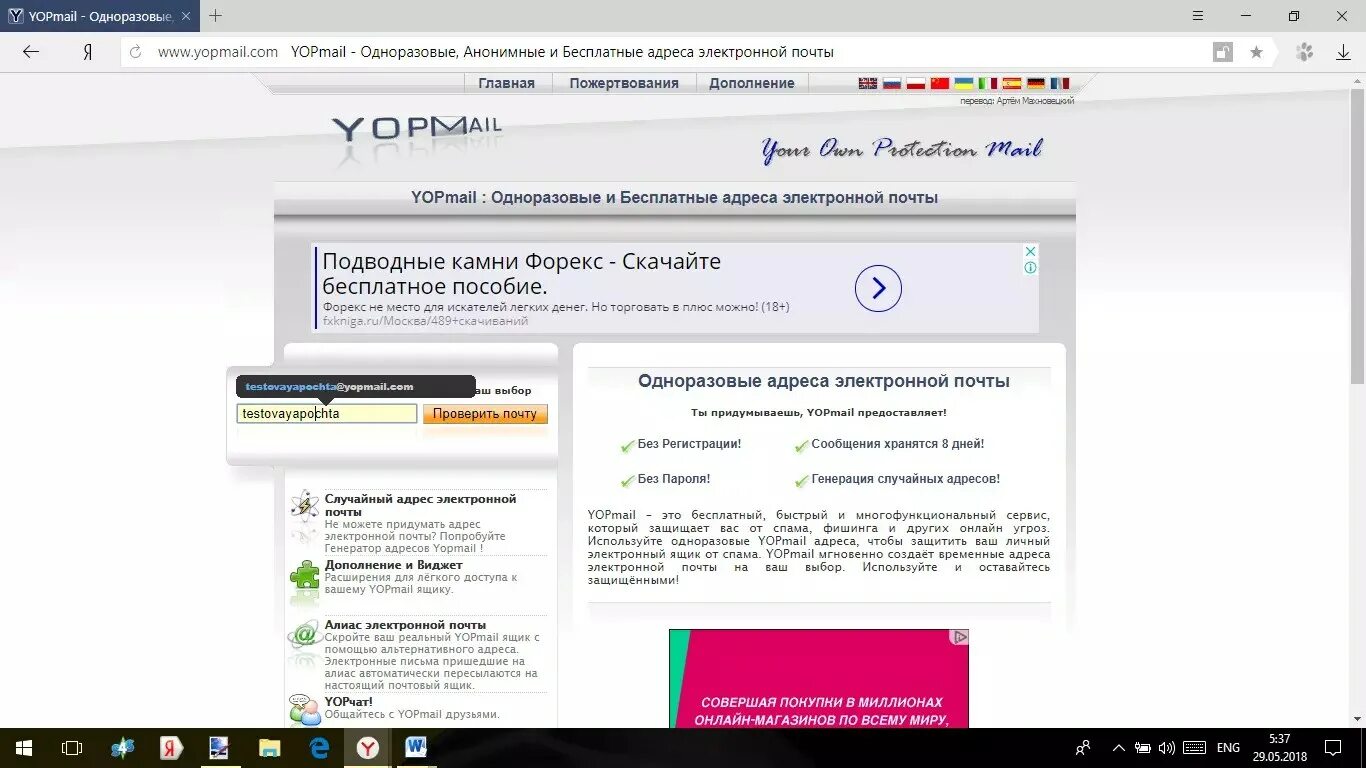Screen dimensions: 1366x768
Task: Switch language via the Russian flag
Action: 892,84
